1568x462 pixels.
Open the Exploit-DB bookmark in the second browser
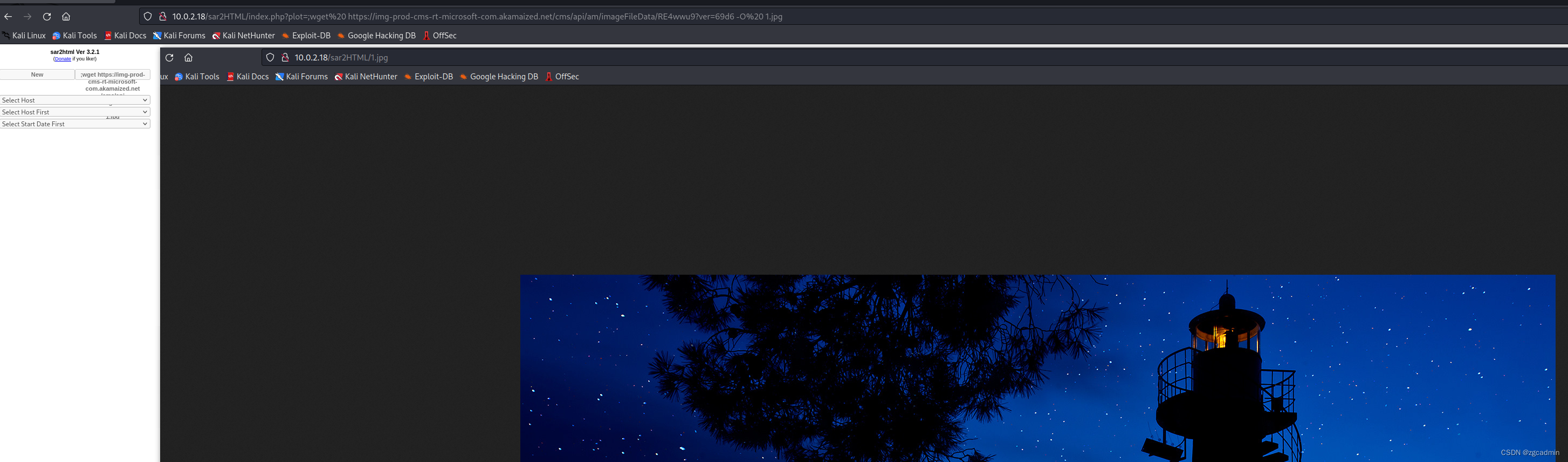pos(429,76)
